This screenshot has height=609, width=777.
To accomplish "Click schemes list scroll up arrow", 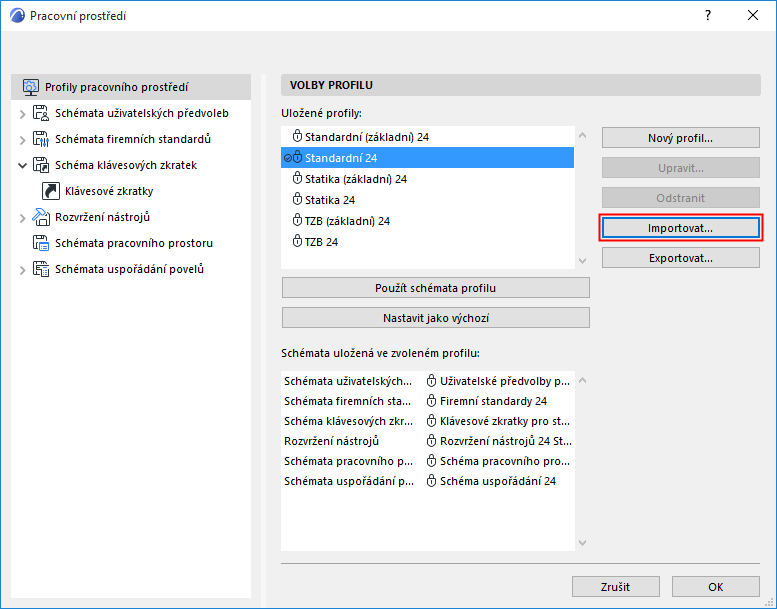I will [x=583, y=380].
